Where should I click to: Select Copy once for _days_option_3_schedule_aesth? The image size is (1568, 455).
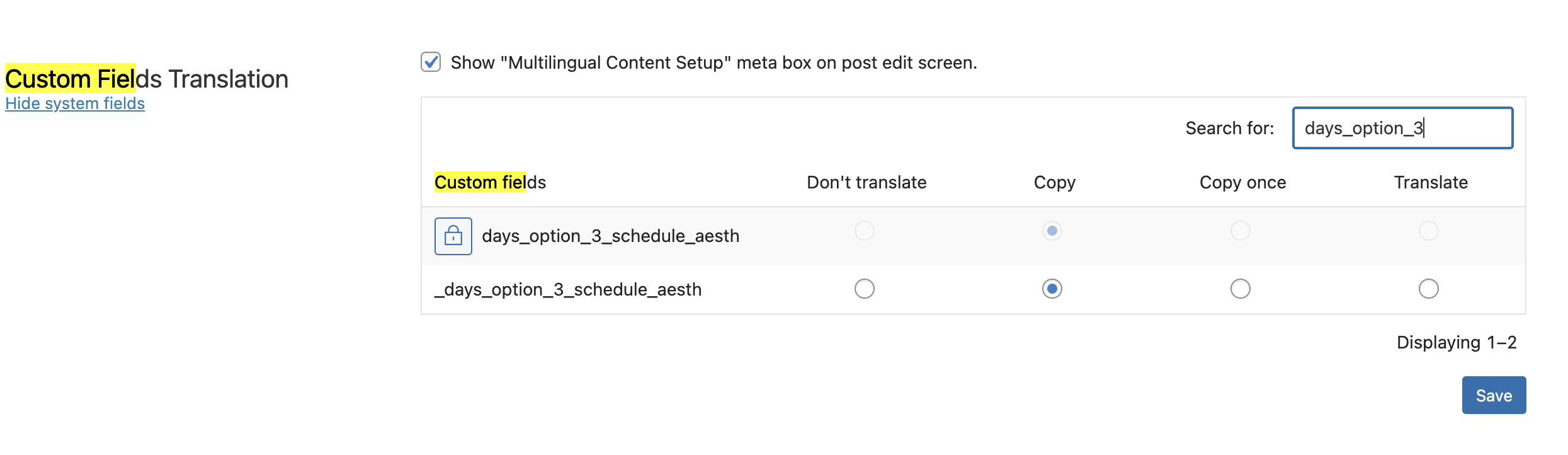tap(1240, 289)
